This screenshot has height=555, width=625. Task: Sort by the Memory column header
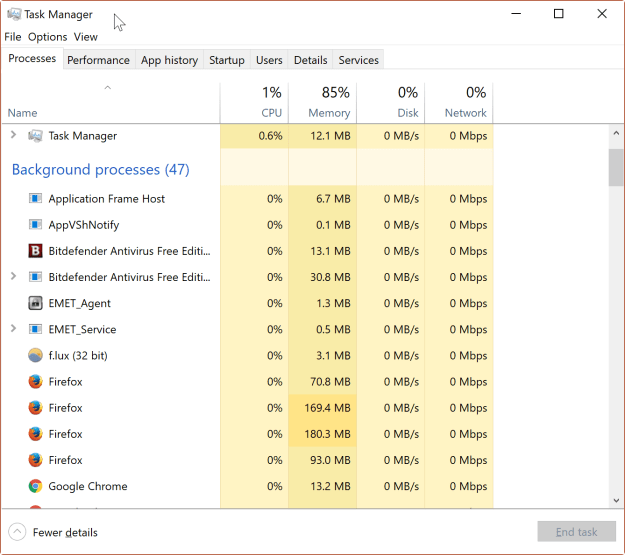322,103
